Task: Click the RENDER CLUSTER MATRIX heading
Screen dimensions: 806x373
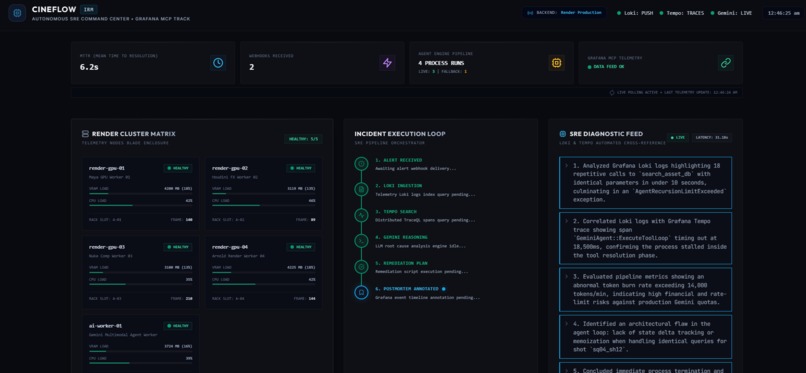Action: 134,134
